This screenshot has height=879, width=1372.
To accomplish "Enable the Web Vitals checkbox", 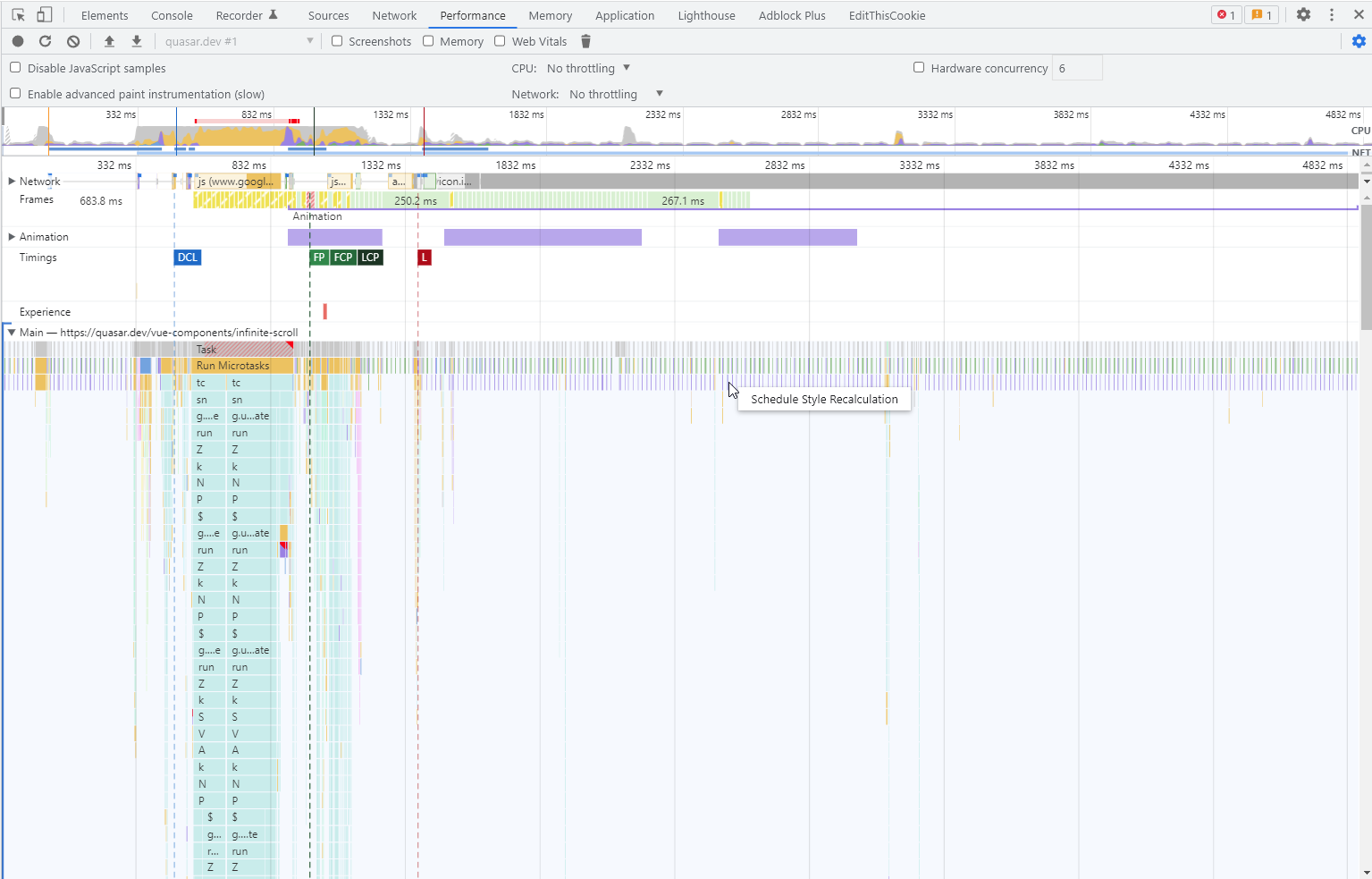I will click(x=500, y=41).
